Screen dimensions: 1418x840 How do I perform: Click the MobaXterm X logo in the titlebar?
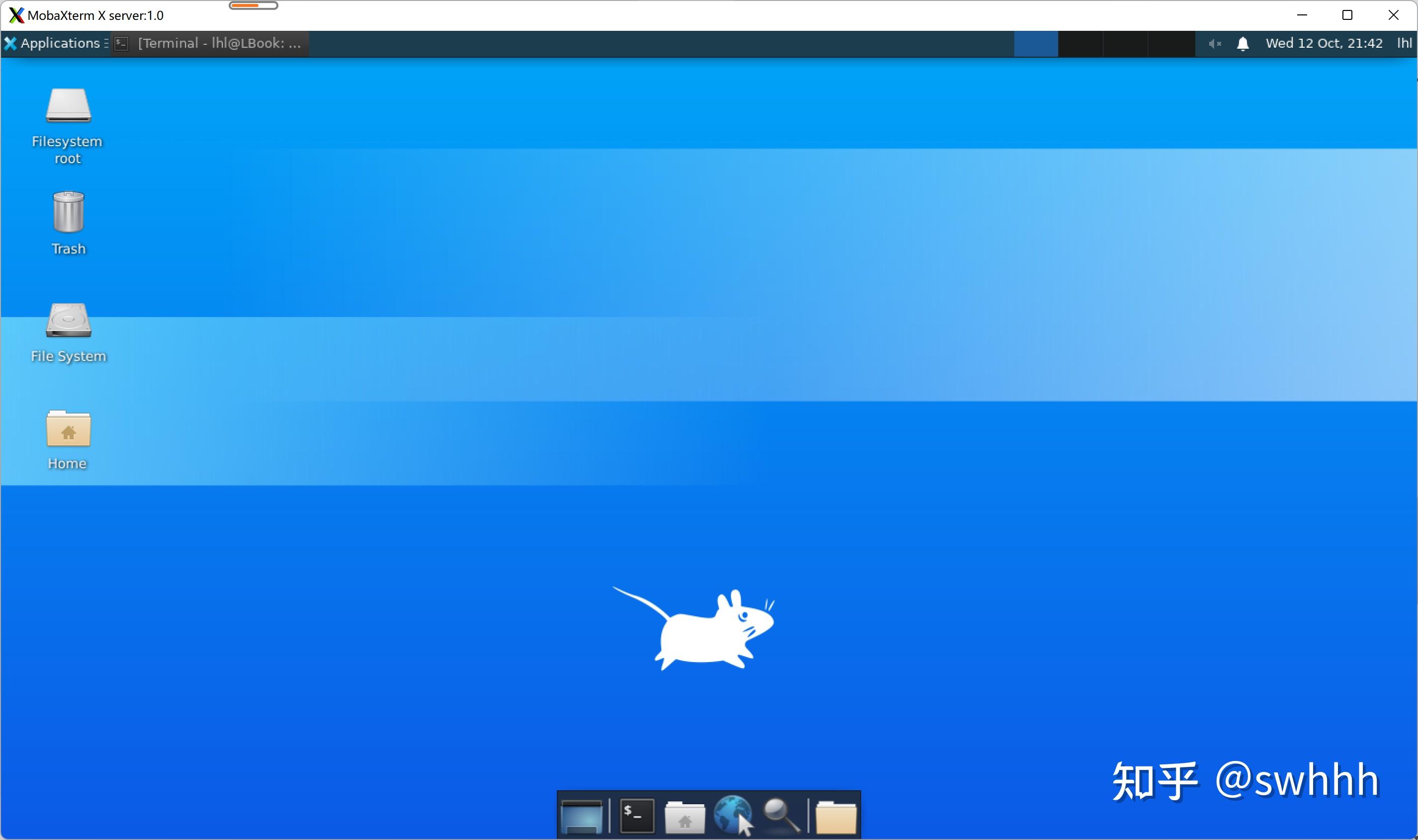[x=16, y=15]
